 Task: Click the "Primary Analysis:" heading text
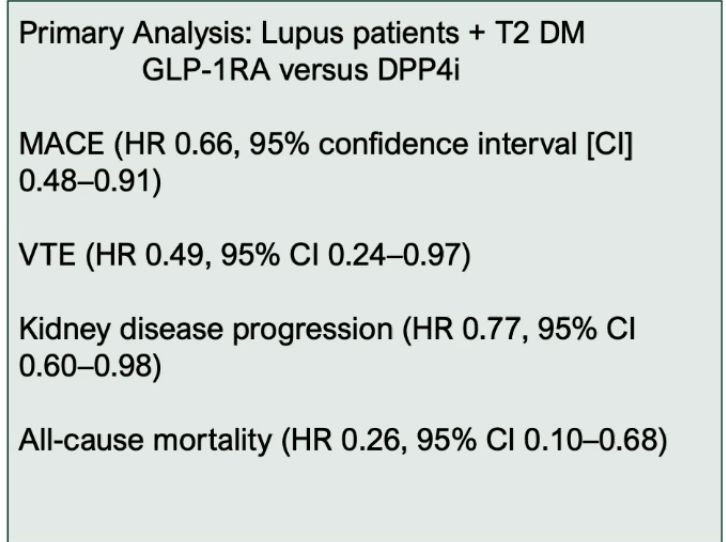click(136, 33)
